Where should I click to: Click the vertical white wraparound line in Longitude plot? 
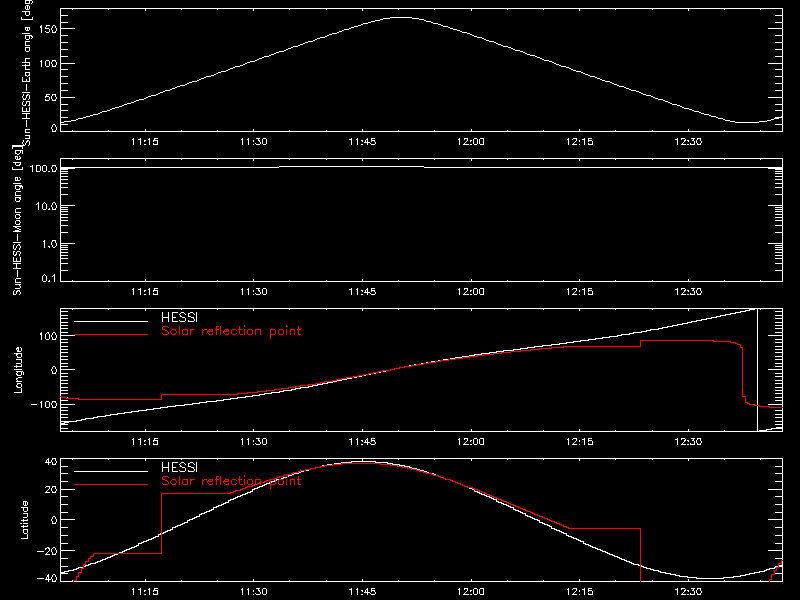[x=757, y=370]
